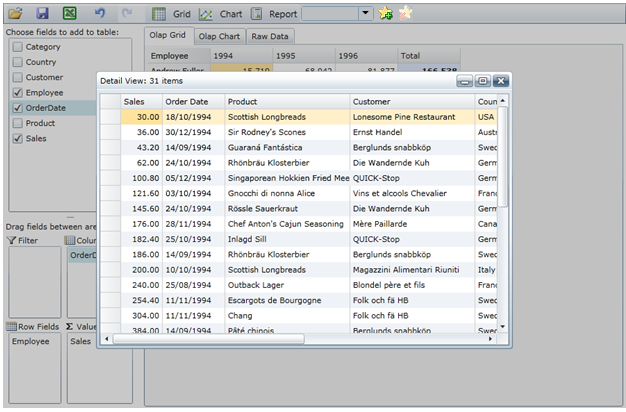Open the report selection dropdown arrow
This screenshot has height=412, width=626.
point(364,15)
